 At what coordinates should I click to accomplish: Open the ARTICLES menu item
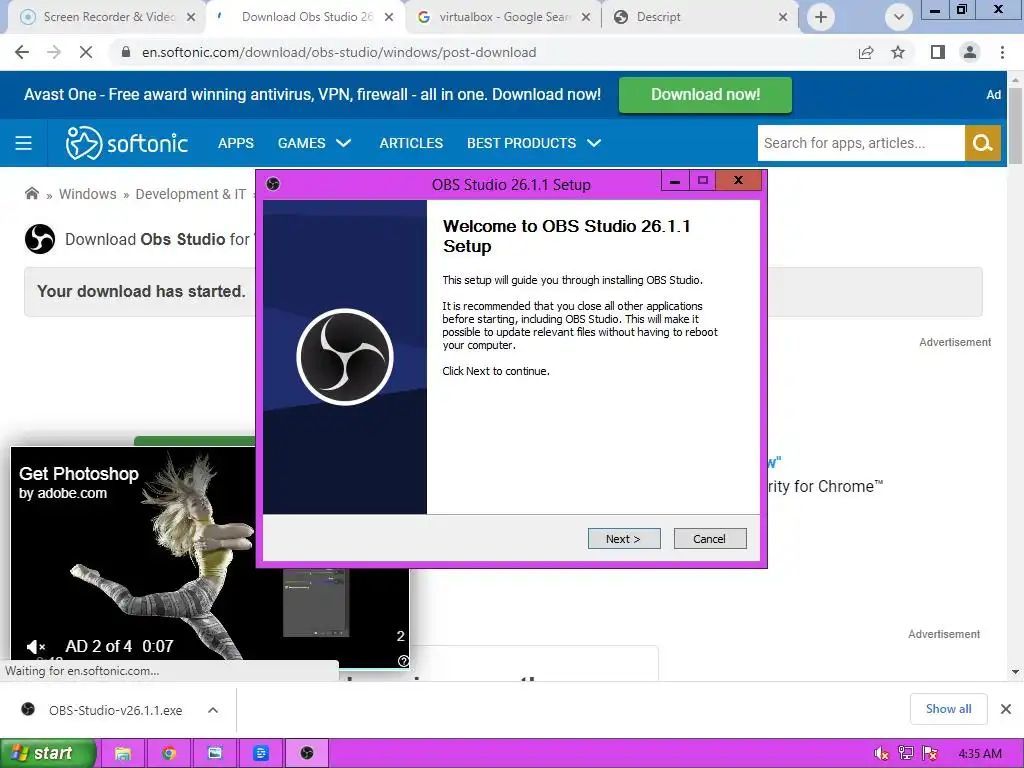pos(411,143)
